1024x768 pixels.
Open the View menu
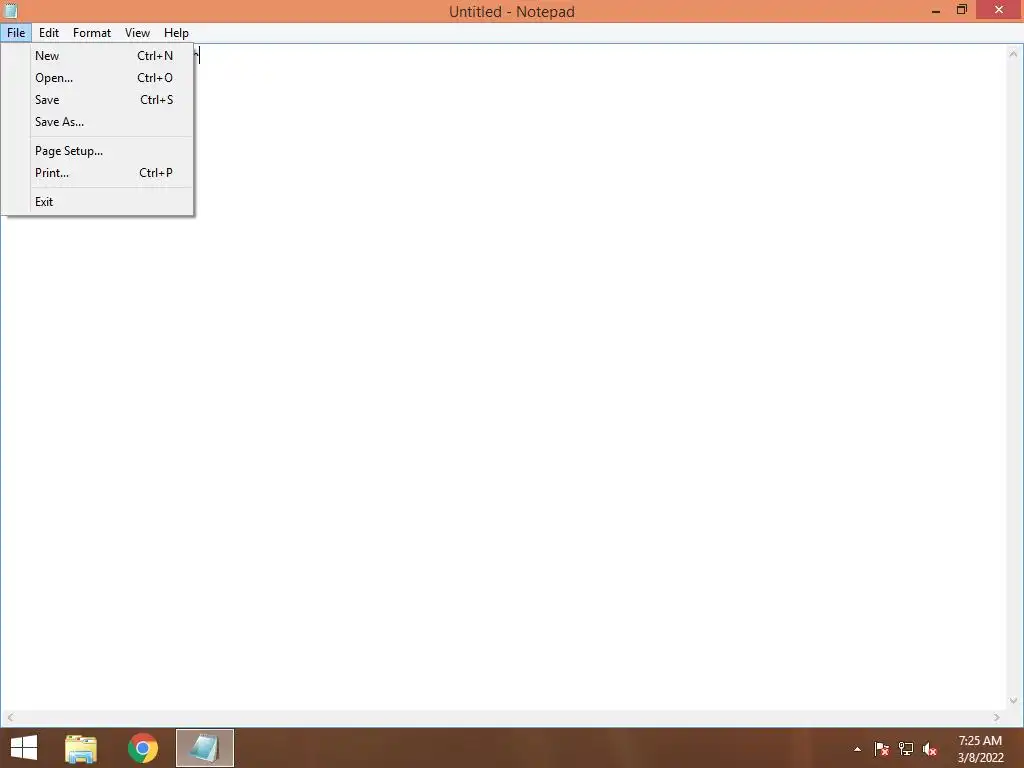click(x=137, y=33)
